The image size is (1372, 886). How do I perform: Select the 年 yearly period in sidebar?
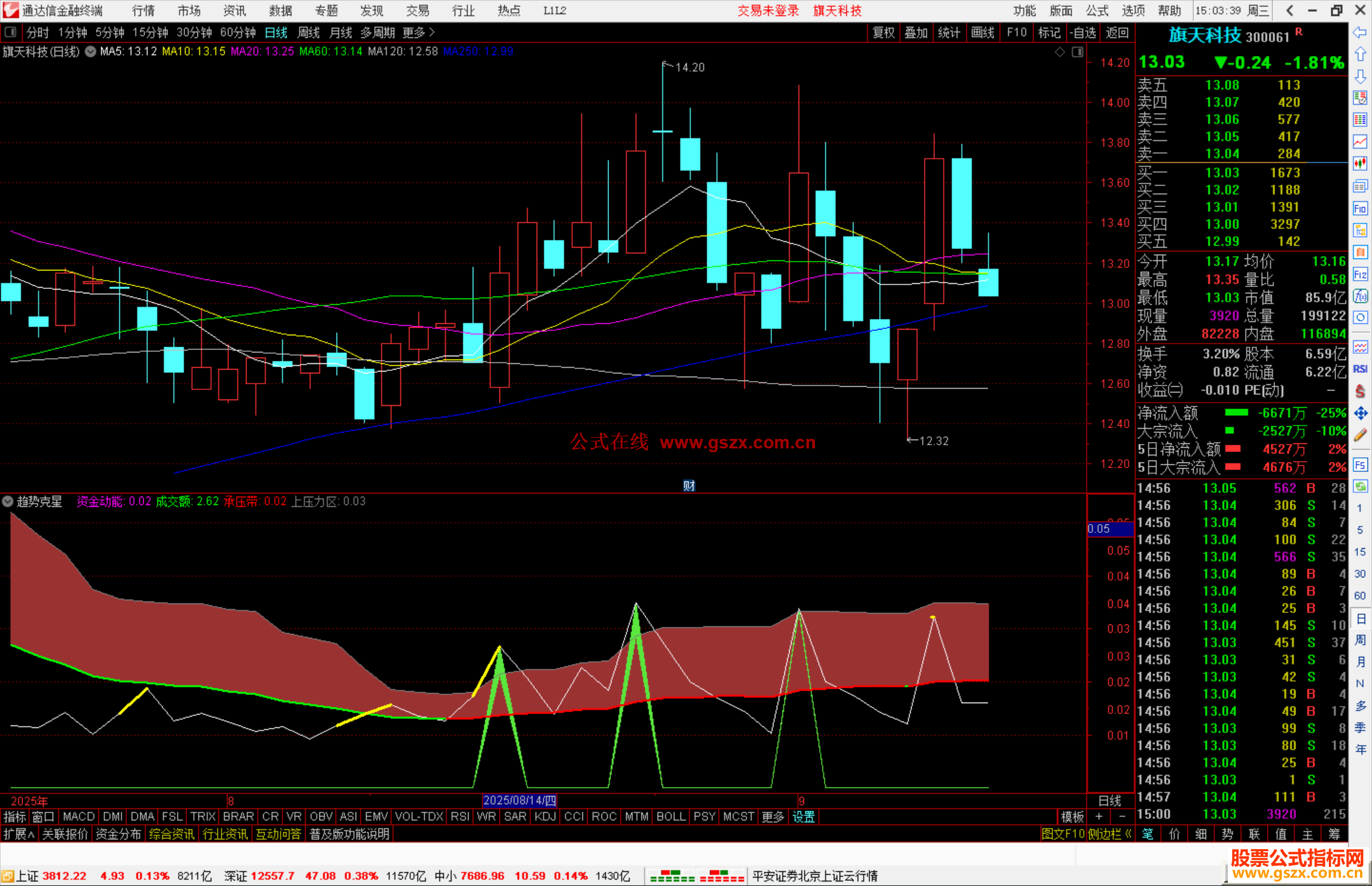click(x=1360, y=749)
